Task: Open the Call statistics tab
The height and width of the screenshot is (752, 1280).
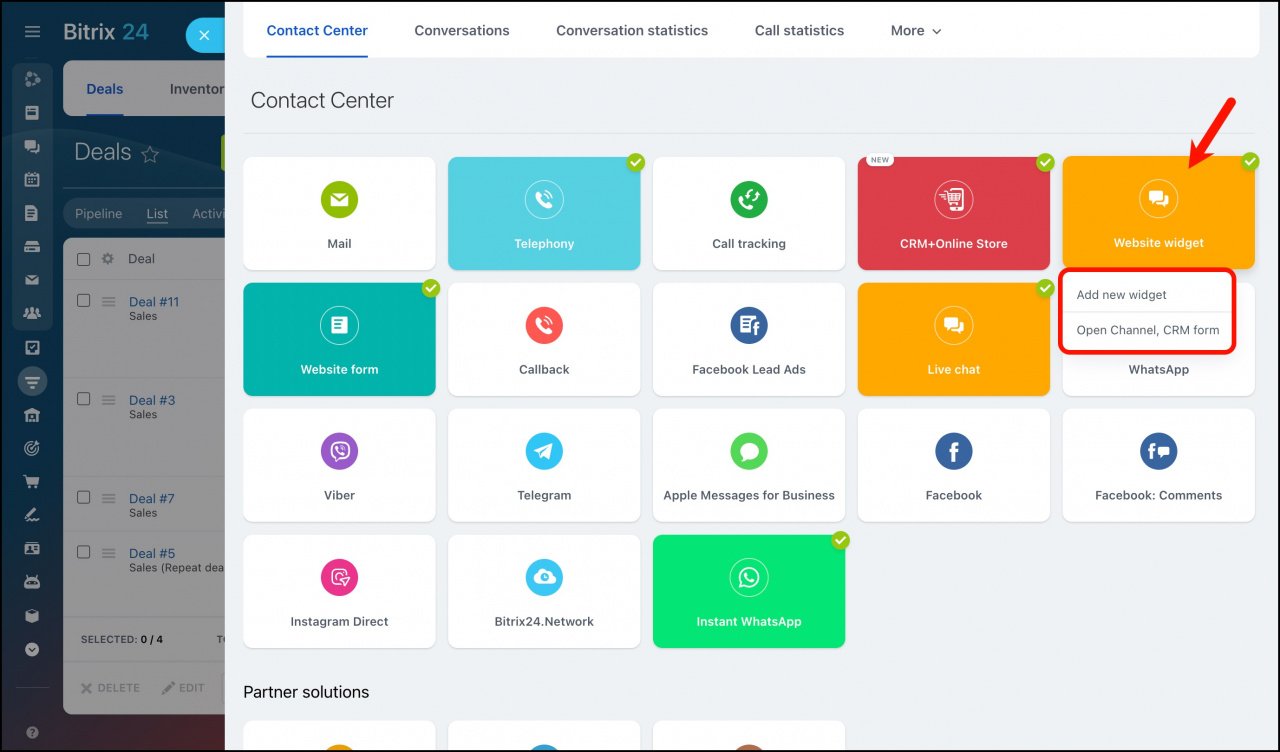Action: [x=799, y=31]
